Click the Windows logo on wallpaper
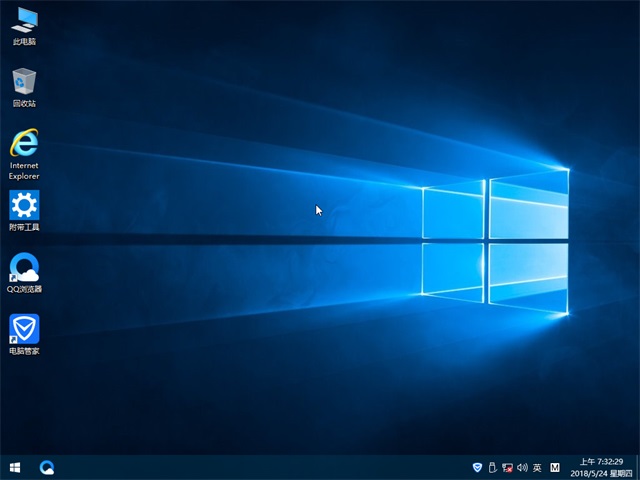 click(x=495, y=238)
